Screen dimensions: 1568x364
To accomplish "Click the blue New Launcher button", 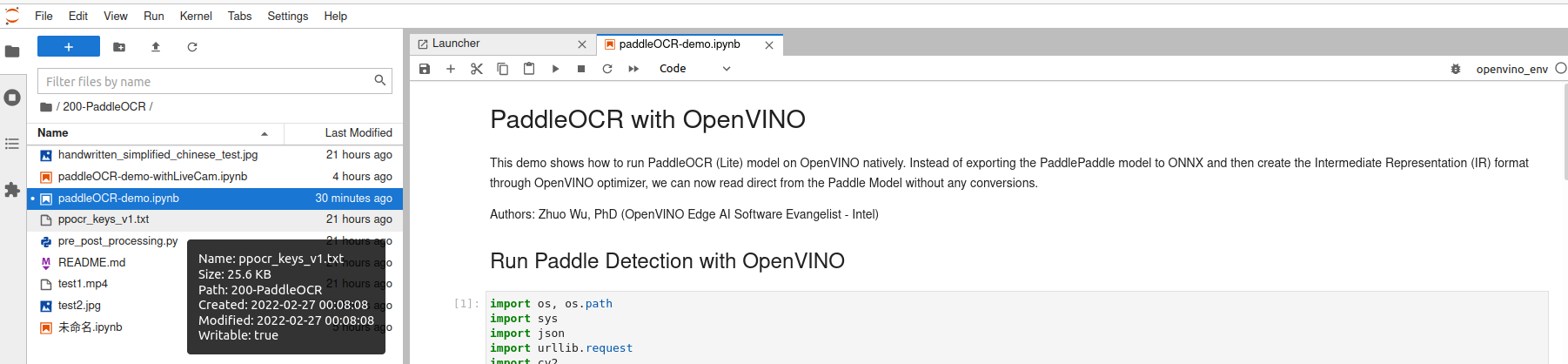I will [69, 47].
